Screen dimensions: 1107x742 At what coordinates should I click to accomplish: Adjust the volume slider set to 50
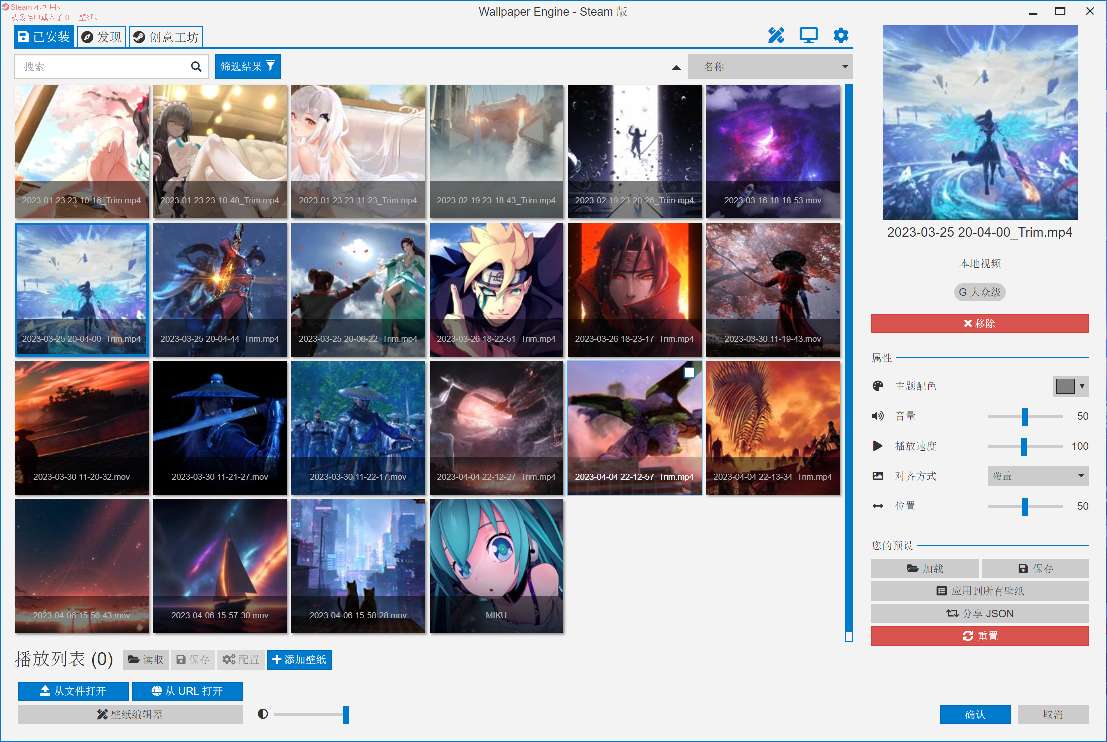pyautogui.click(x=1024, y=416)
